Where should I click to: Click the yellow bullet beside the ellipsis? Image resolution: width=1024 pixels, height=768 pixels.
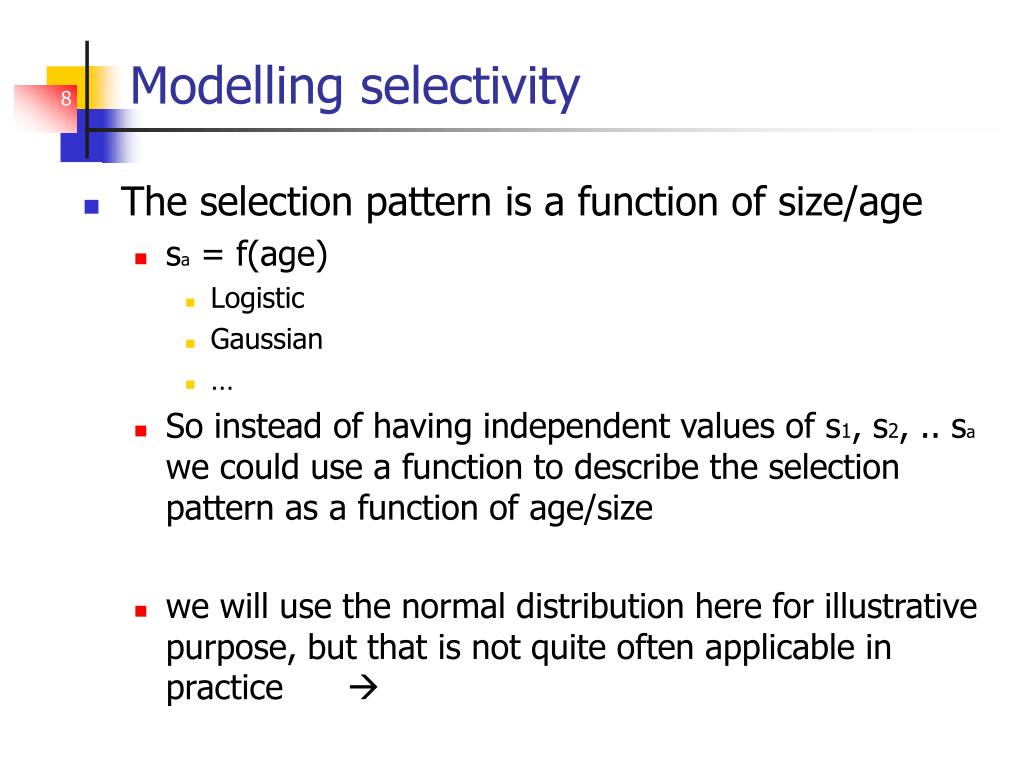(190, 385)
